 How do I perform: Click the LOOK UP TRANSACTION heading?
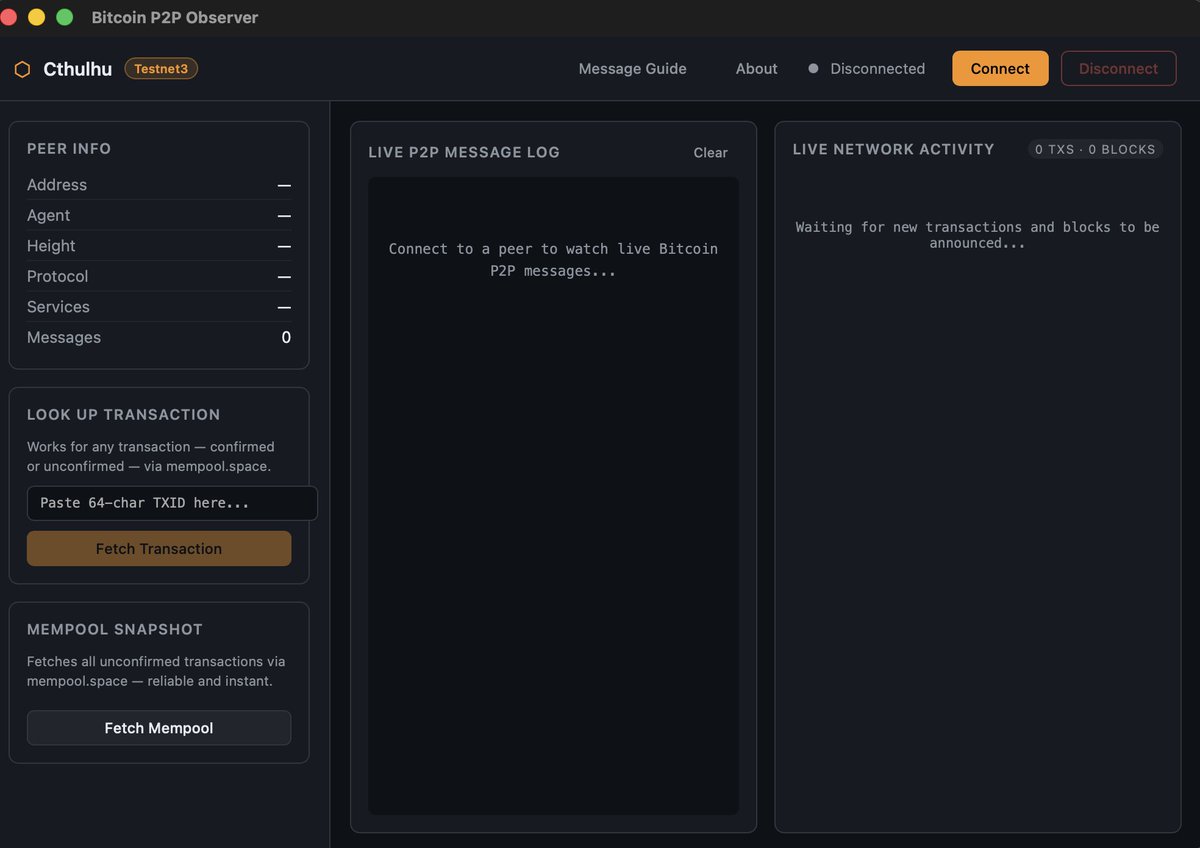coord(124,415)
